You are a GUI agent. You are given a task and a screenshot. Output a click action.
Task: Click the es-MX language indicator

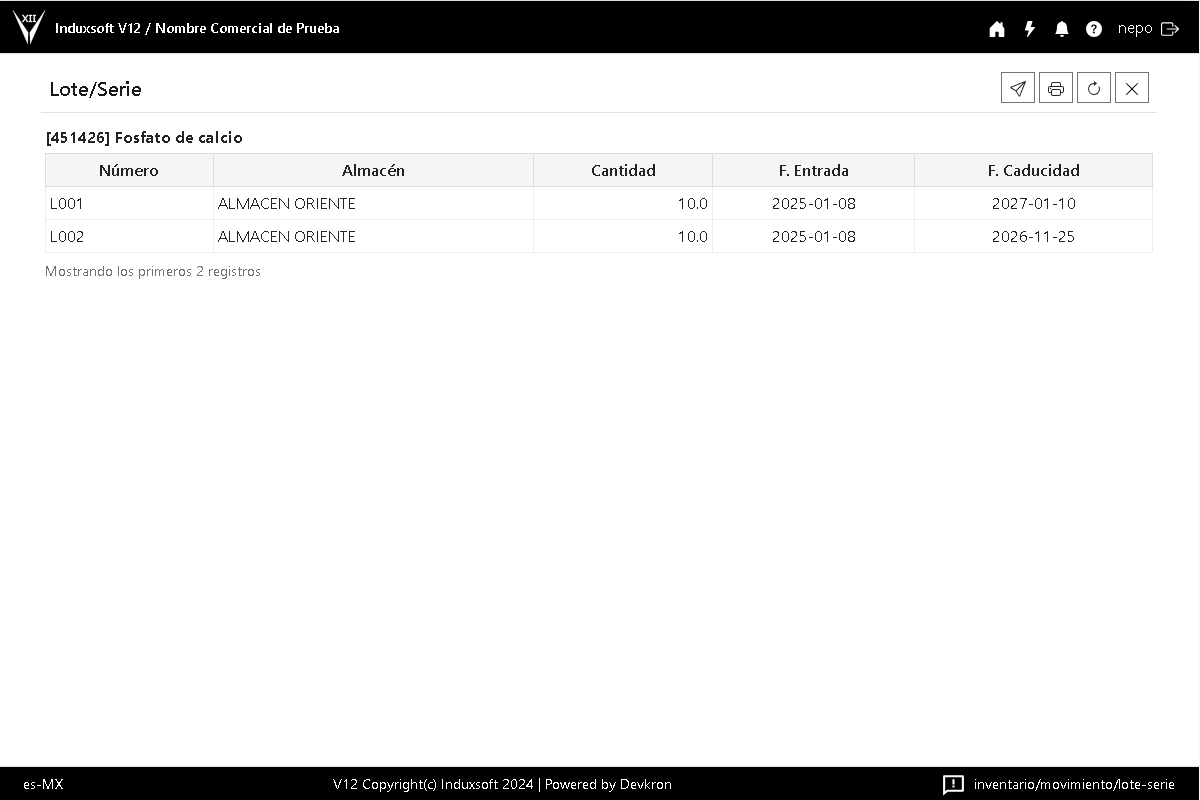coord(43,784)
